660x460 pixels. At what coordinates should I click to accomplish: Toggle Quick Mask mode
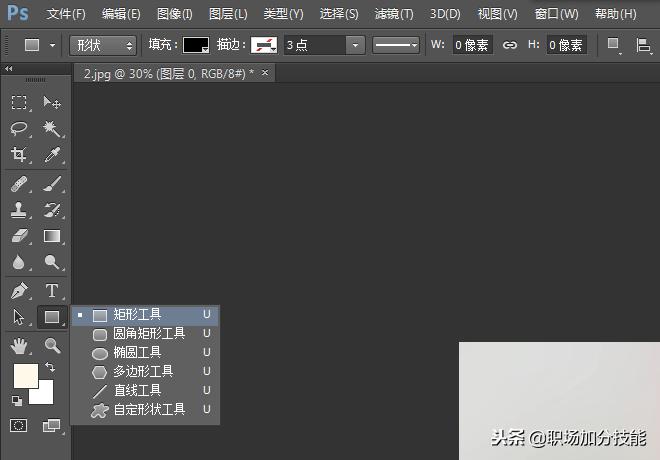point(19,425)
